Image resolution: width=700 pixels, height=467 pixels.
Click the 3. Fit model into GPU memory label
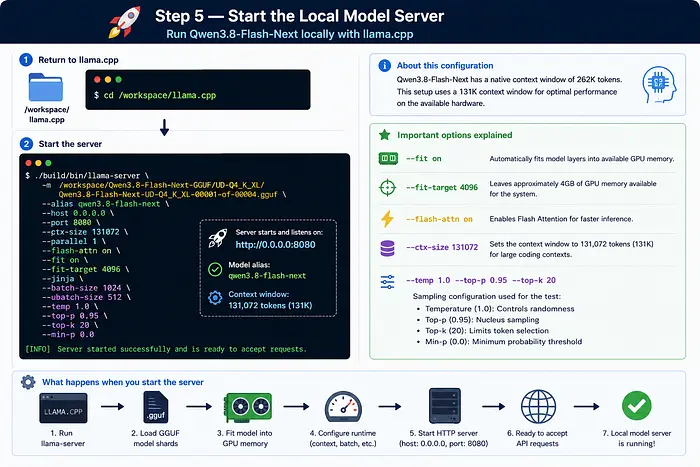(x=245, y=438)
